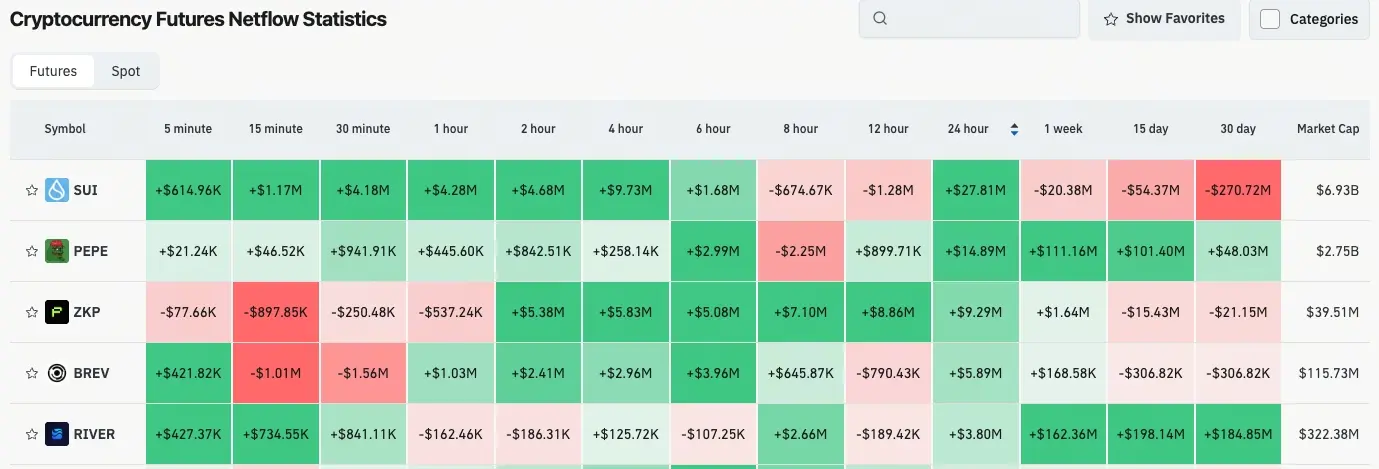
Task: Sort by 8 hour column
Action: (801, 129)
